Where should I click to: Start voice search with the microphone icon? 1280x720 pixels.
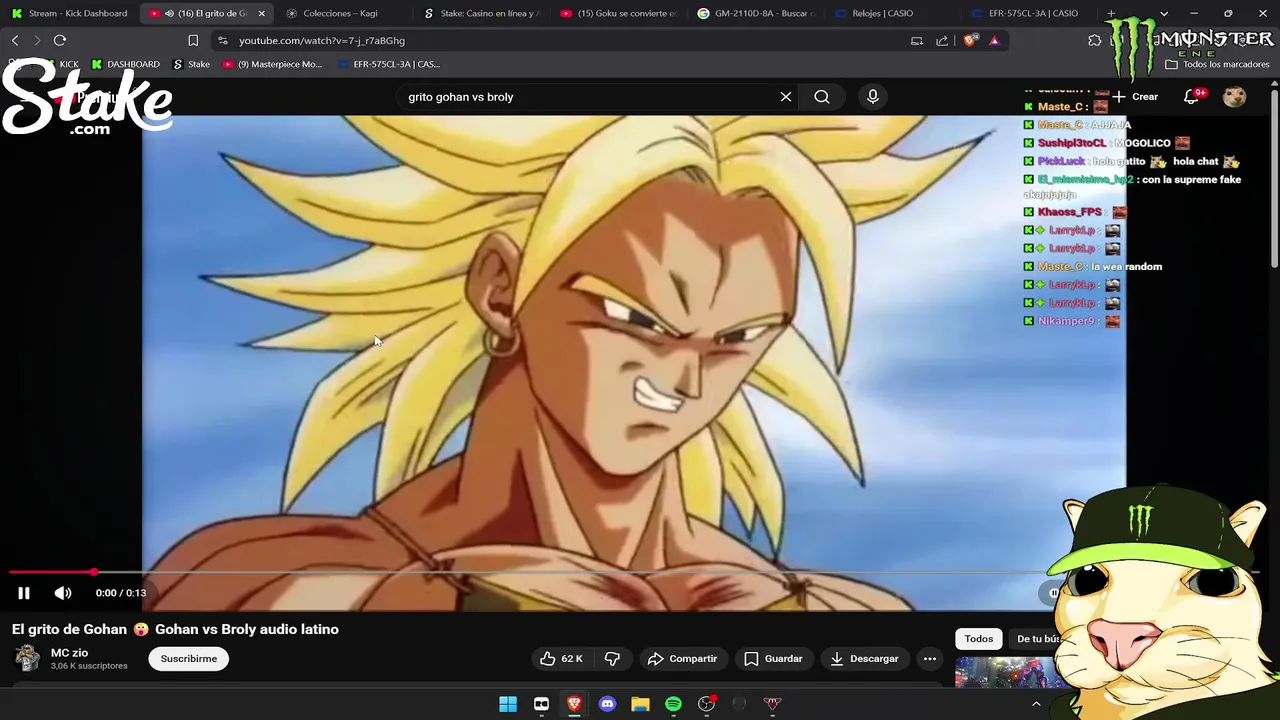click(873, 97)
